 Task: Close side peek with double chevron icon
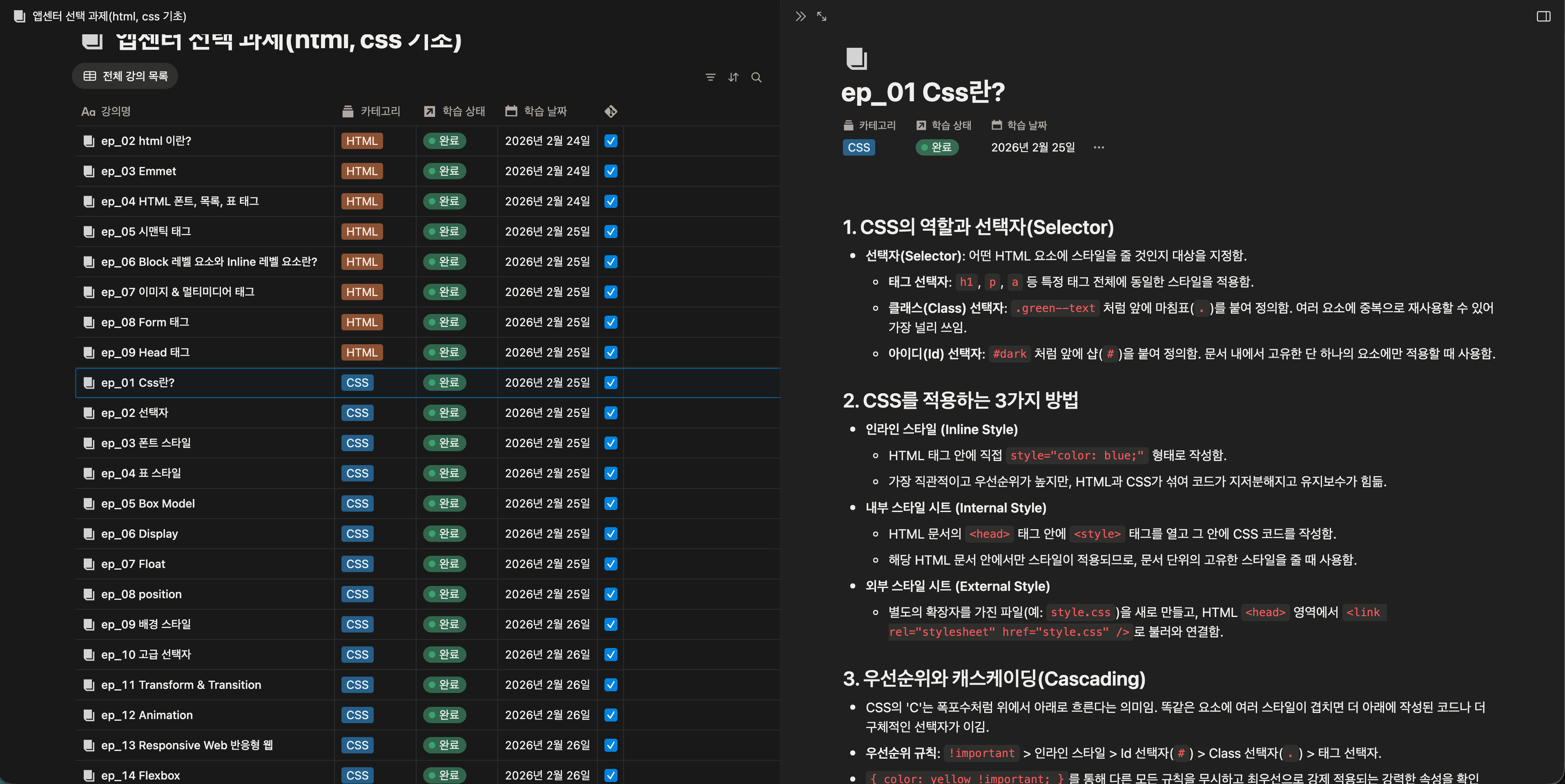pos(800,16)
